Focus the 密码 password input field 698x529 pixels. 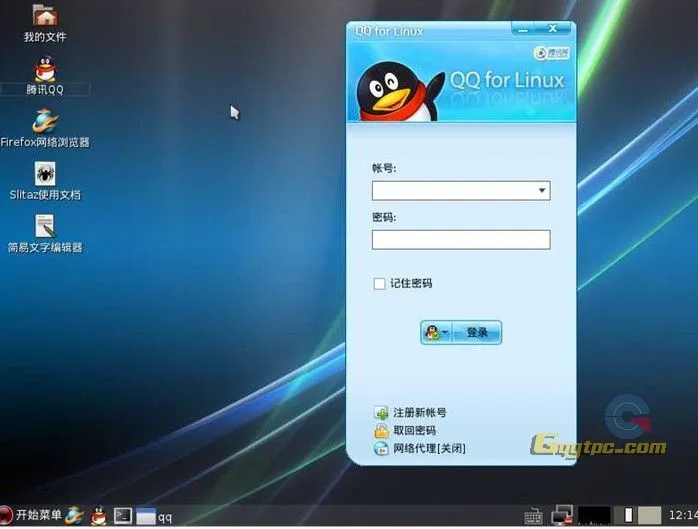[461, 240]
